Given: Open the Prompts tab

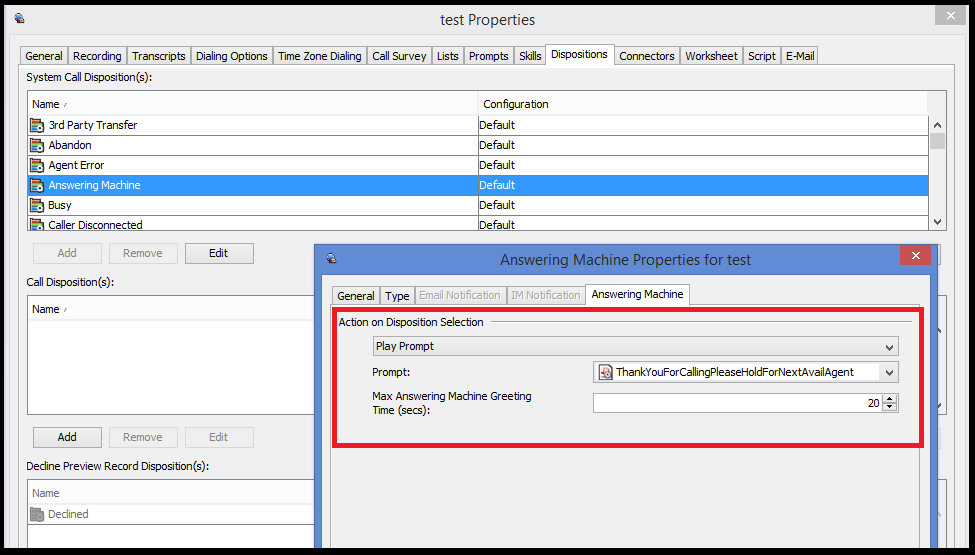Looking at the screenshot, I should (488, 56).
